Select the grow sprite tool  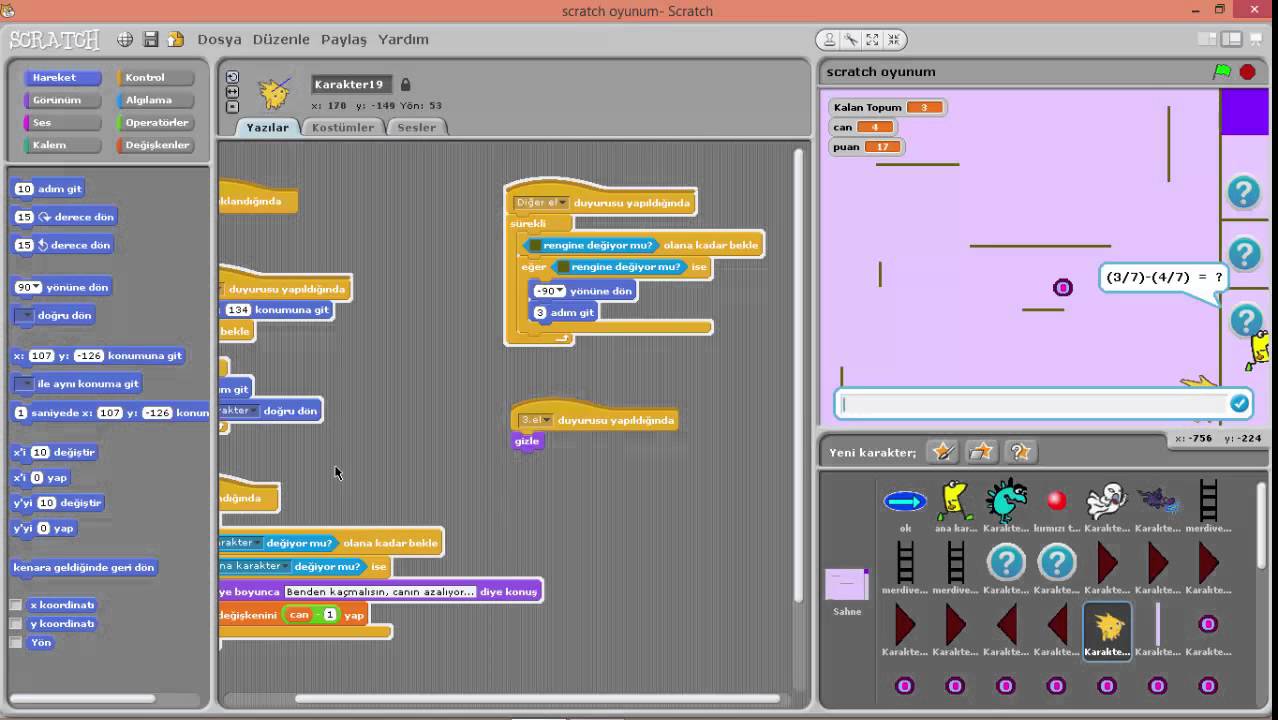pyautogui.click(x=872, y=40)
